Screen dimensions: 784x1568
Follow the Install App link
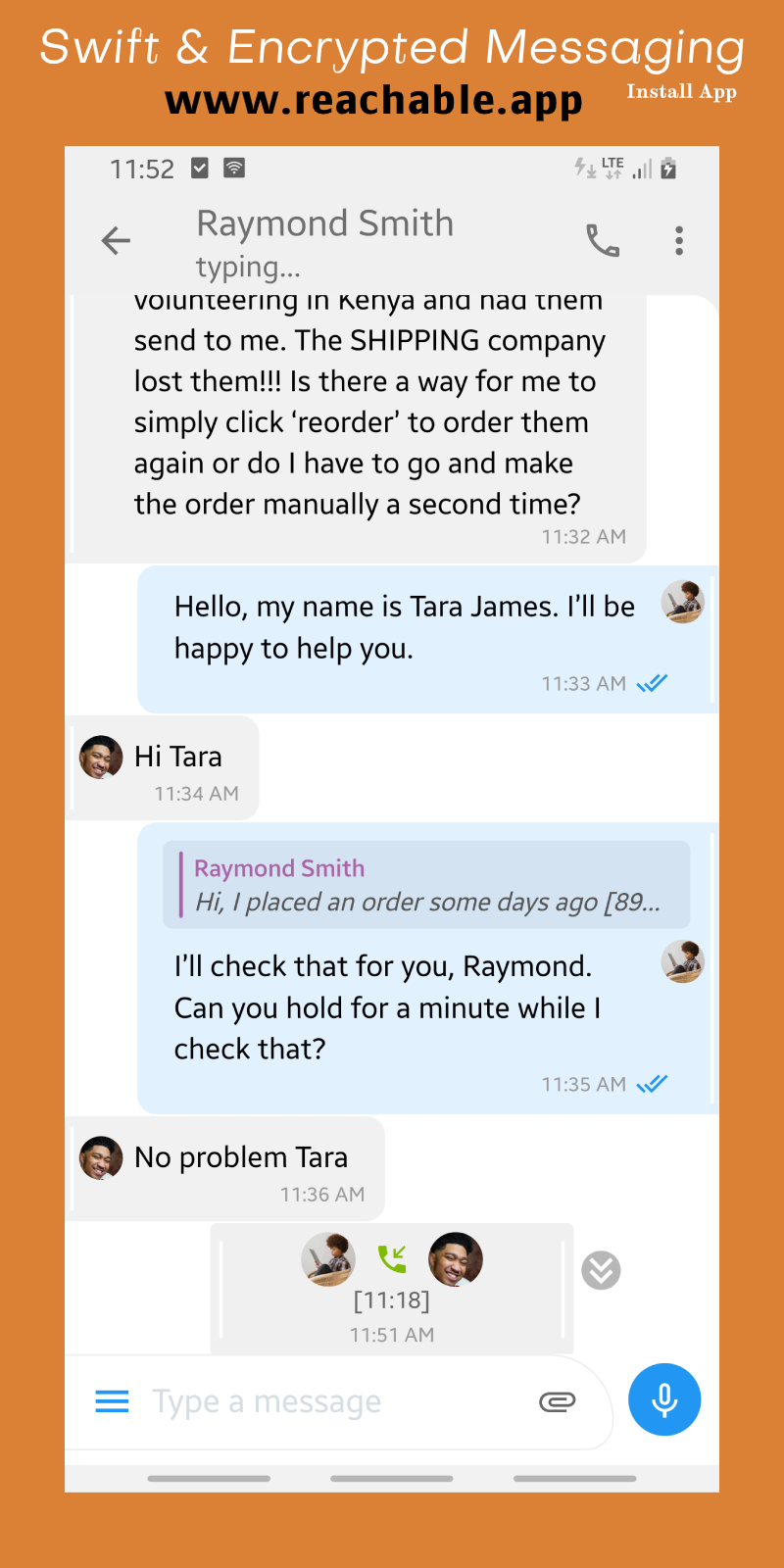tap(681, 91)
